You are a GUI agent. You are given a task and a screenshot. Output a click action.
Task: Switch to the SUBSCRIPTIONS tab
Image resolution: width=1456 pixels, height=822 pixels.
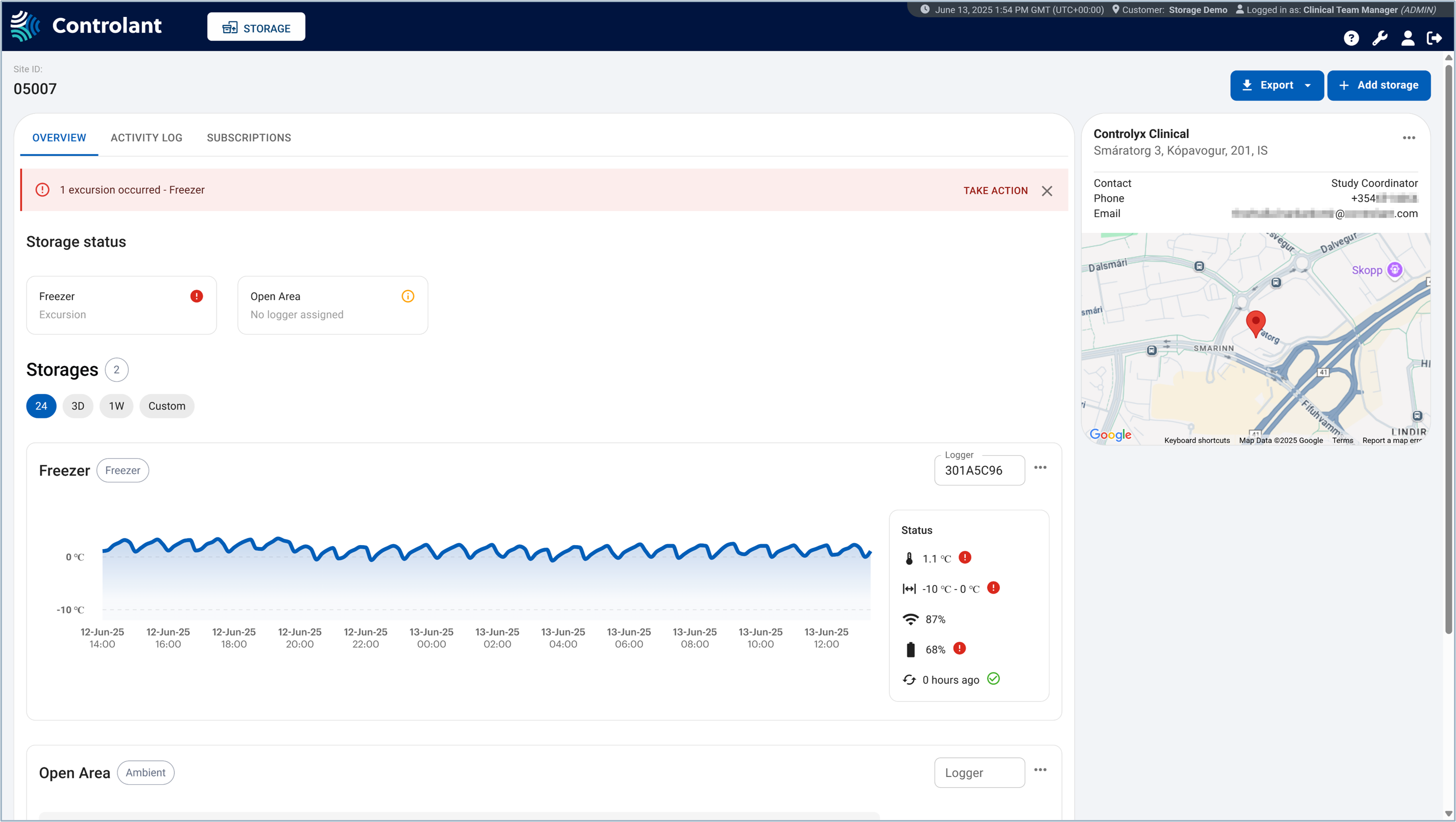point(249,138)
